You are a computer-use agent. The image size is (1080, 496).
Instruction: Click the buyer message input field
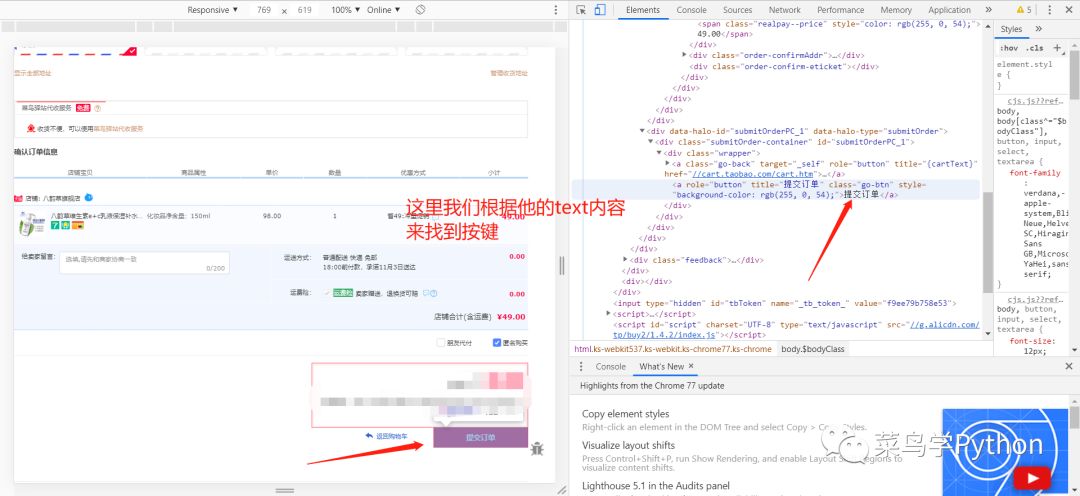pyautogui.click(x=144, y=262)
